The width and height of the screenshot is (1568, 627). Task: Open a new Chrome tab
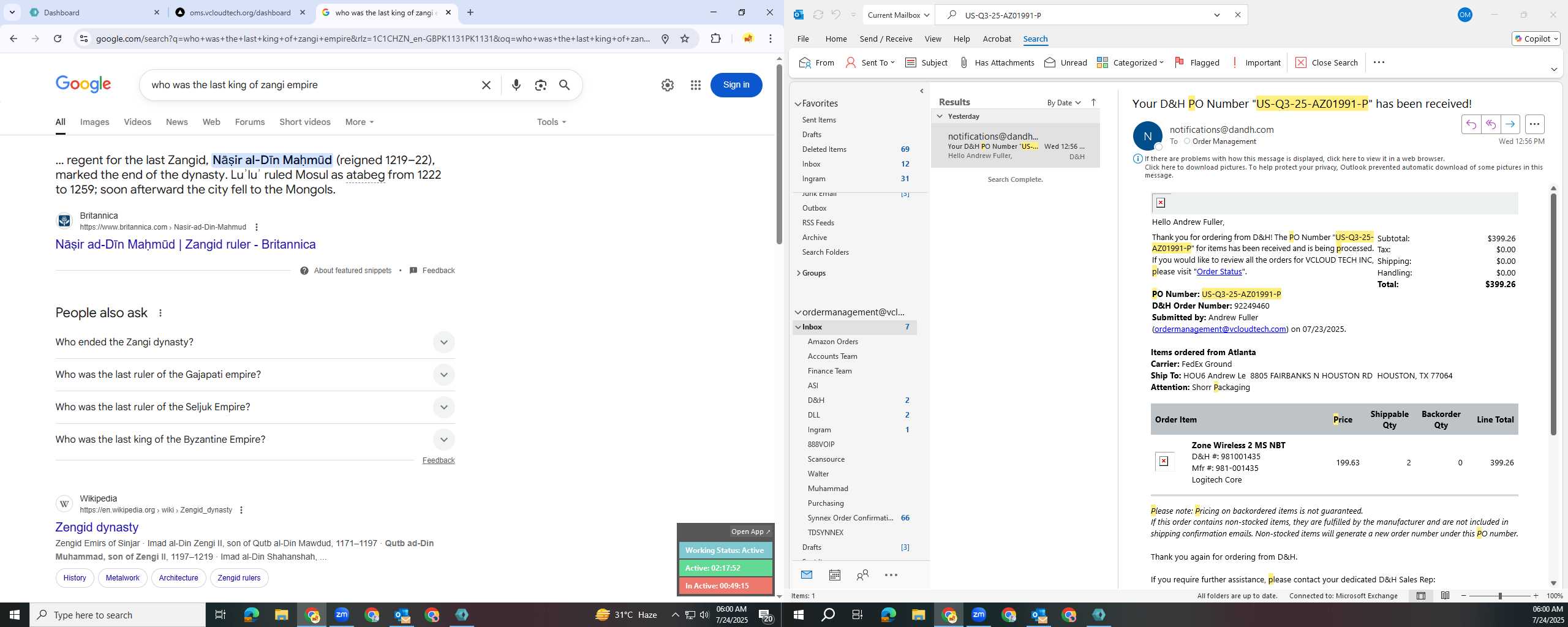click(470, 12)
